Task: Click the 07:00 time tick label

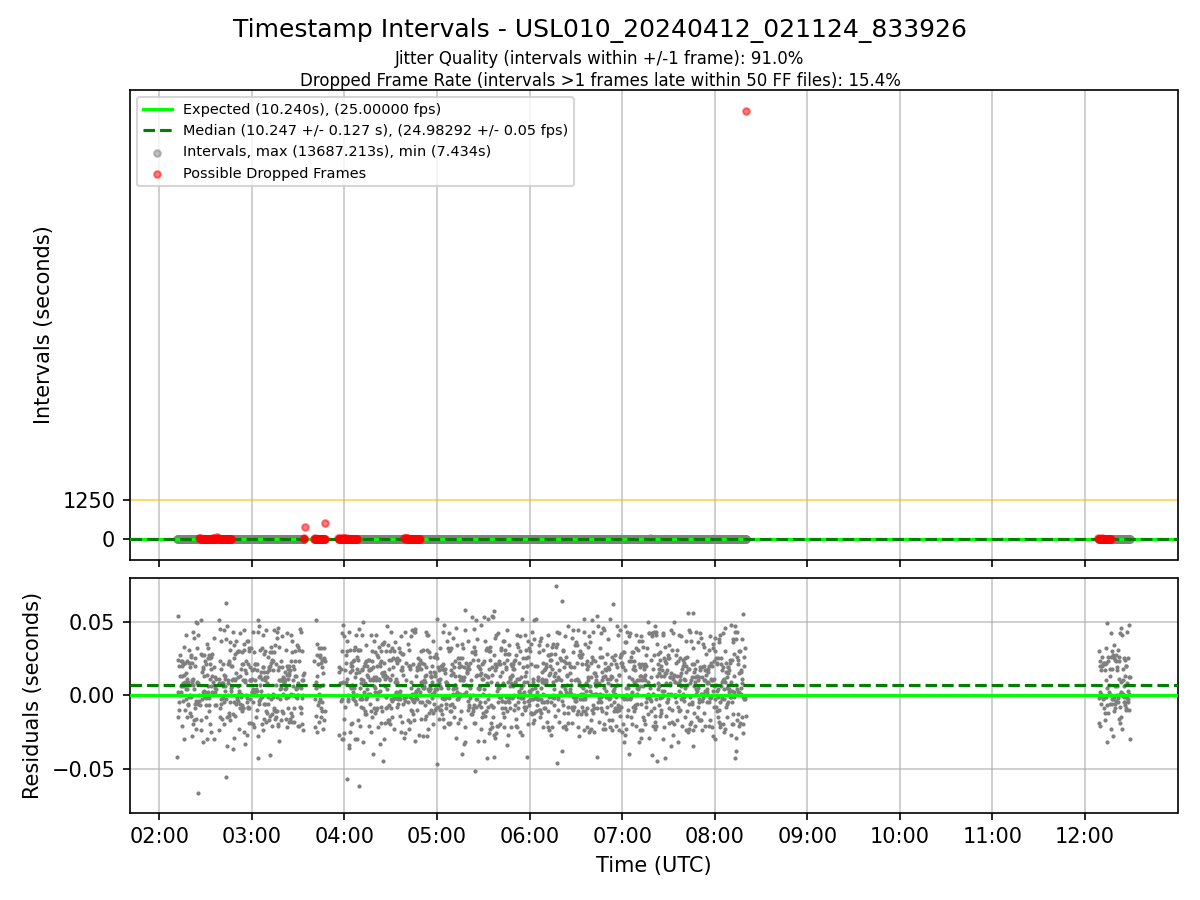Action: pyautogui.click(x=622, y=833)
